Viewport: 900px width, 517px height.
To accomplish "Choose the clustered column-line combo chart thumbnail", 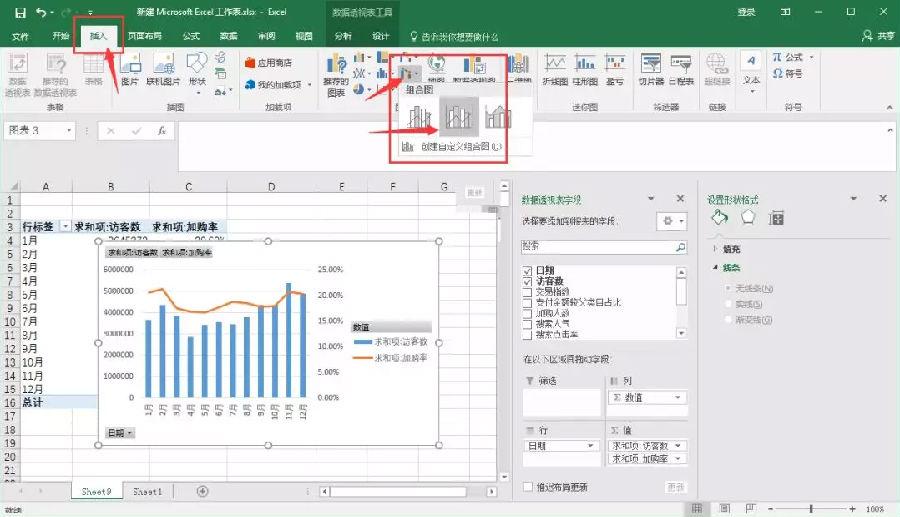I will 420,117.
